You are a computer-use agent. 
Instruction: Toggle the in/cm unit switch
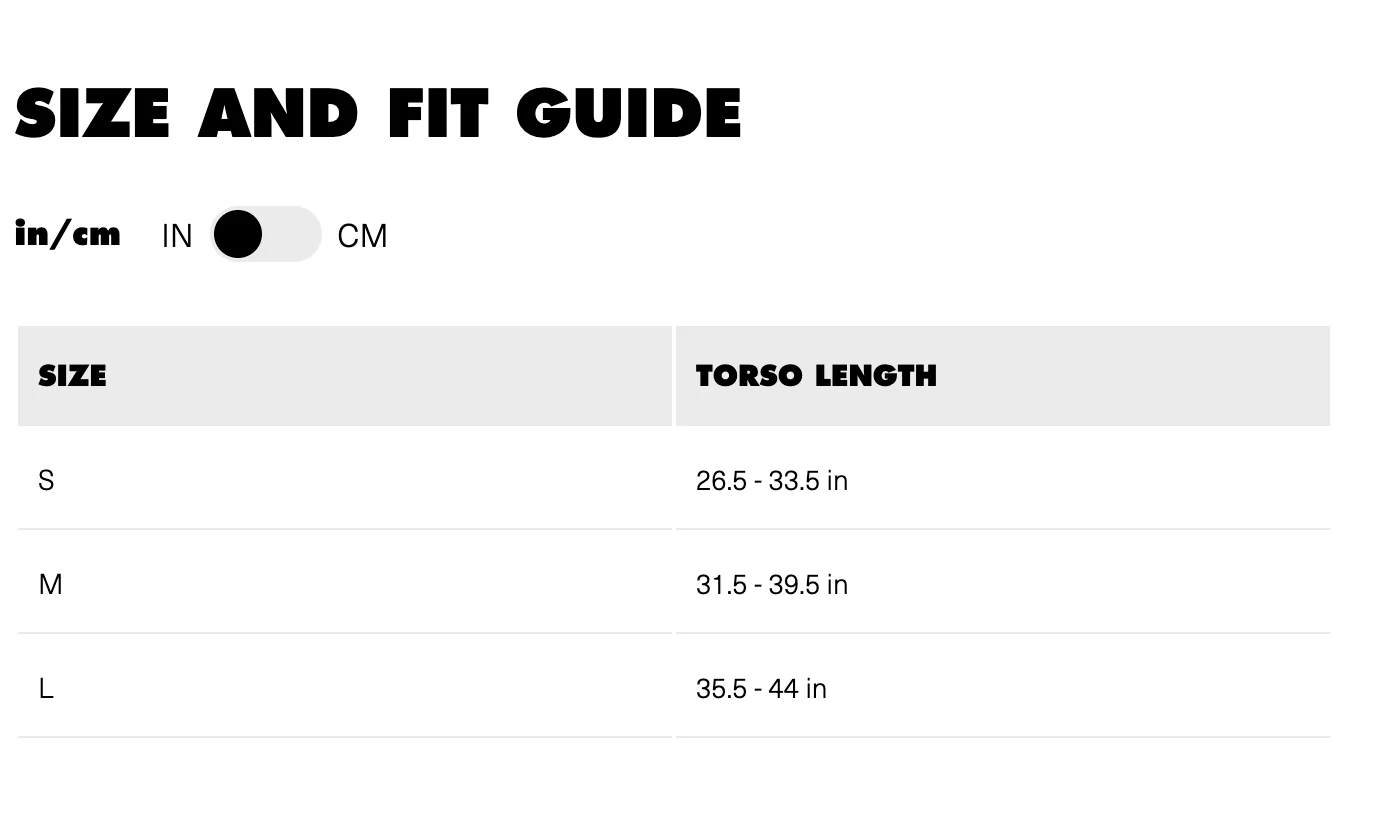click(x=265, y=234)
